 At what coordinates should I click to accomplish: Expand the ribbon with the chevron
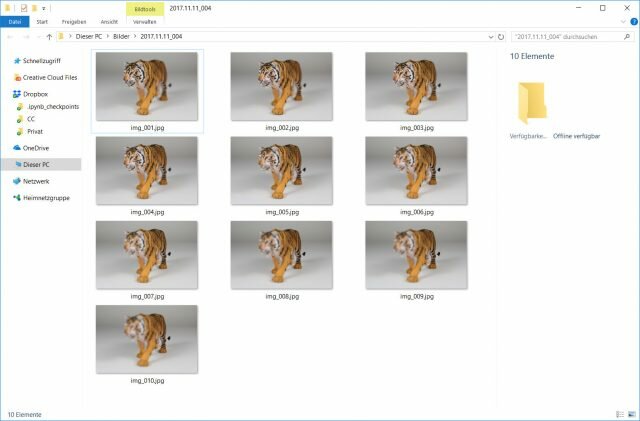click(621, 21)
